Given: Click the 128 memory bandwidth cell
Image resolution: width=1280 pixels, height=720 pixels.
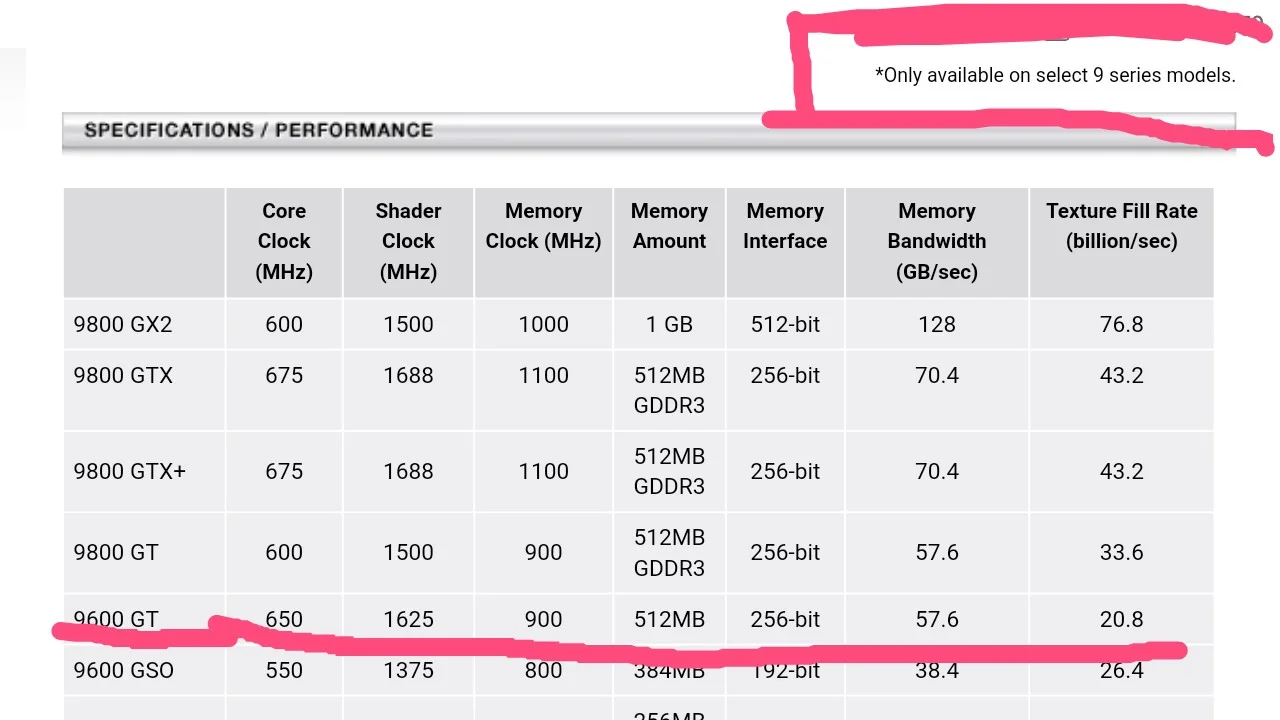Looking at the screenshot, I should (x=937, y=324).
